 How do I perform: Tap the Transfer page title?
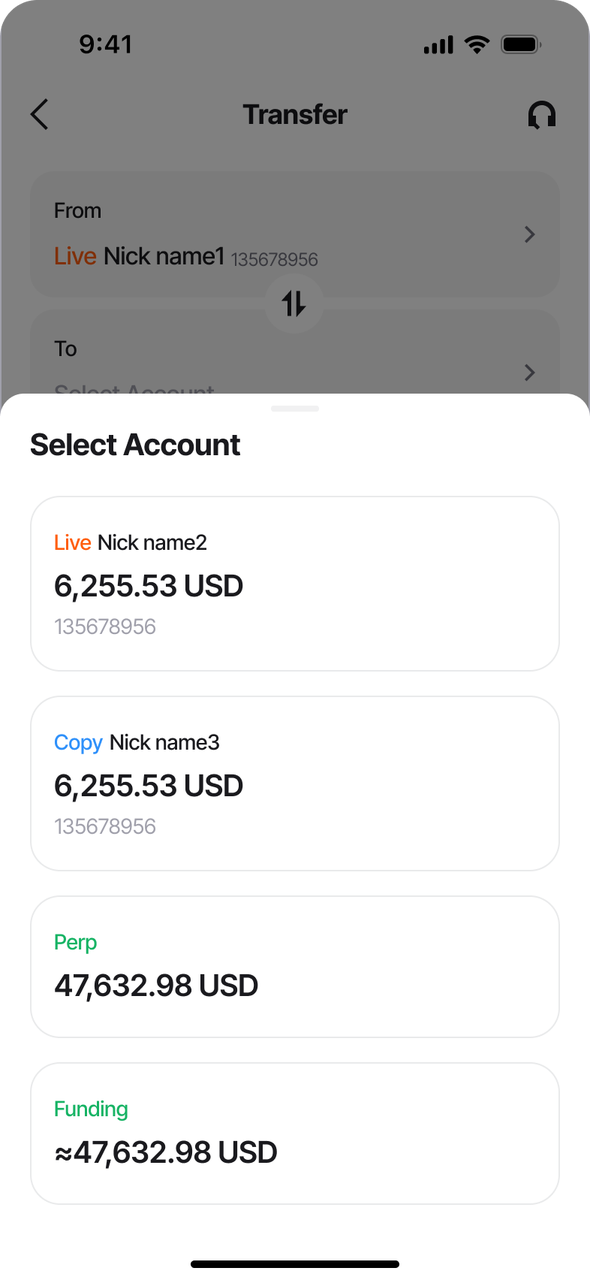(295, 114)
